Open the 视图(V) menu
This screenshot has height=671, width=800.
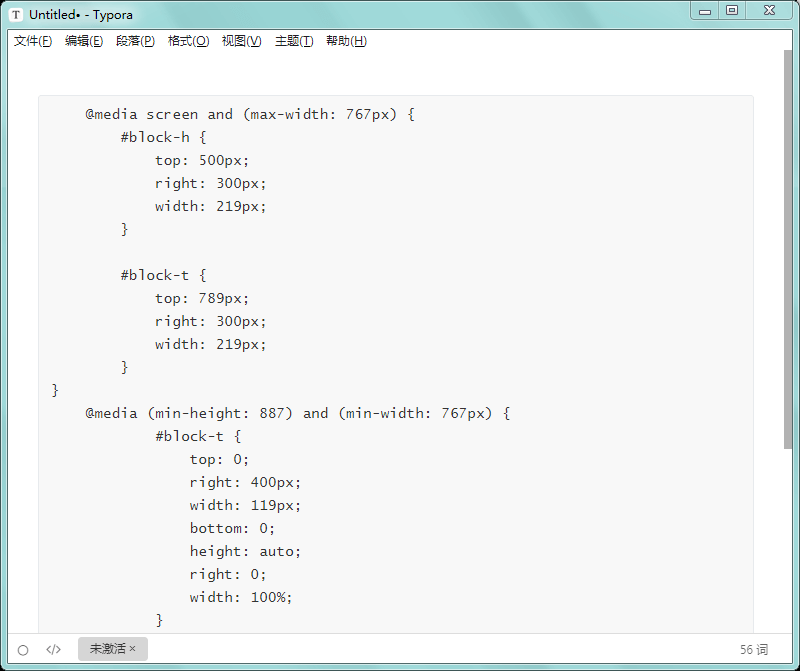[x=241, y=41]
